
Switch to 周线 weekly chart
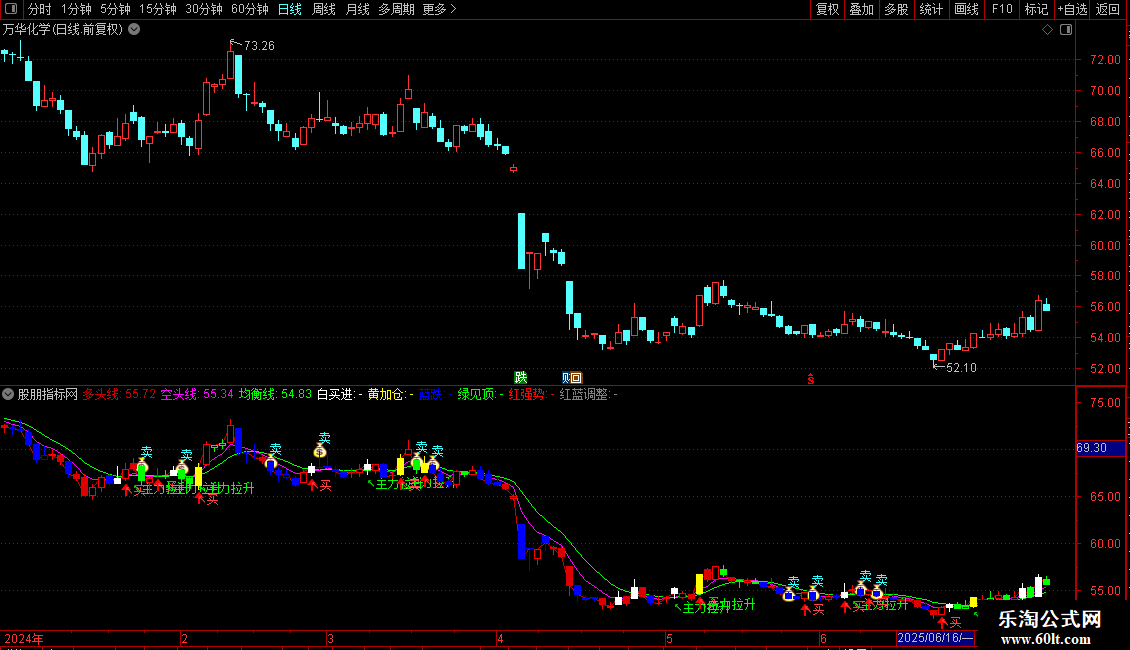[324, 9]
